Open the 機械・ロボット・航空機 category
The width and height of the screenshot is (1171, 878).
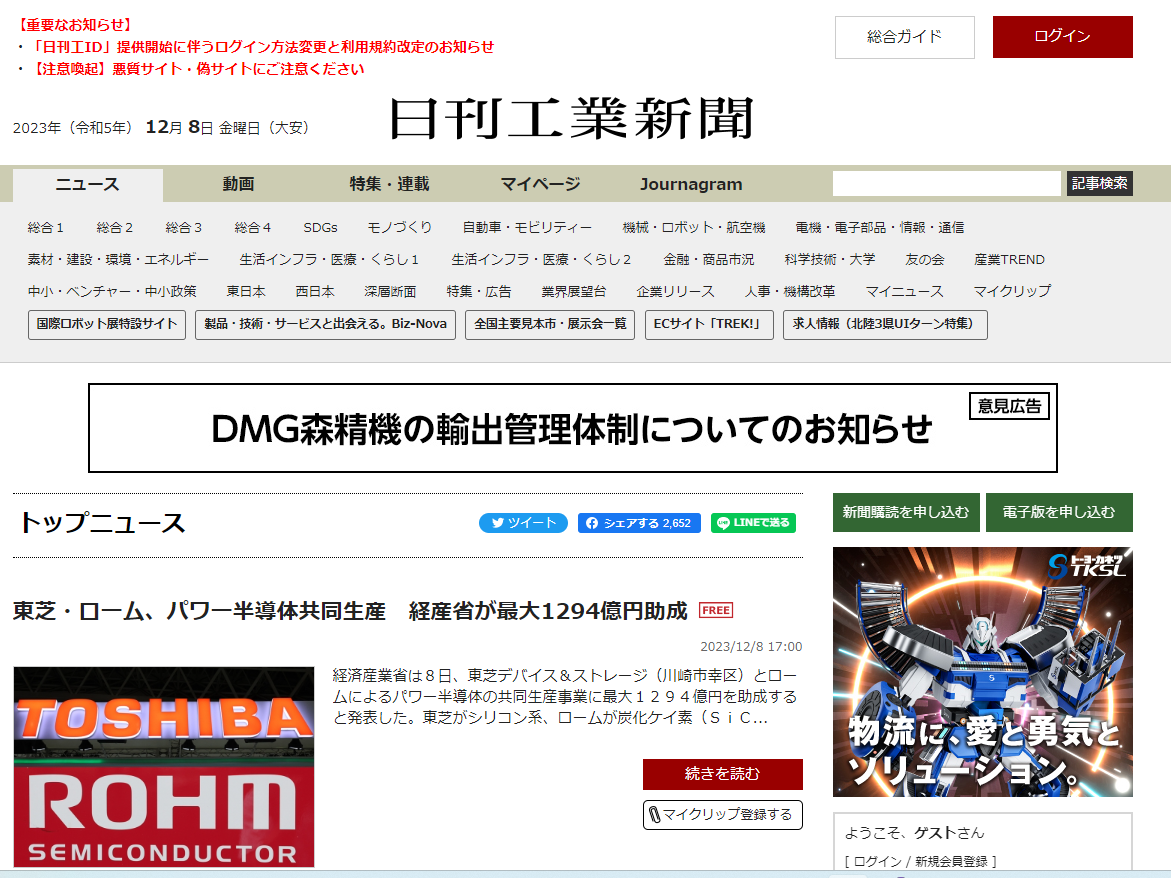click(694, 227)
